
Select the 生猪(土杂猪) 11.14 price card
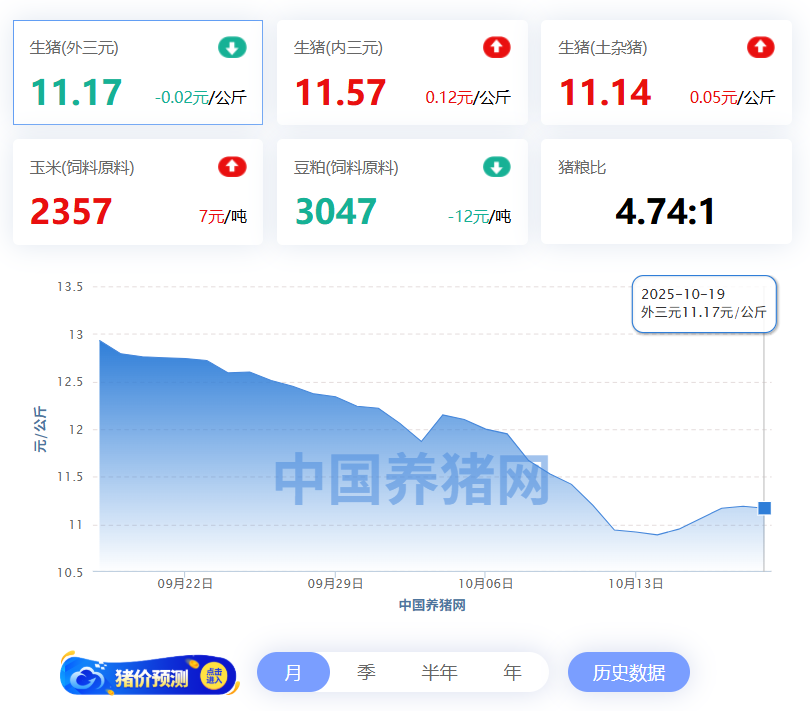[665, 73]
